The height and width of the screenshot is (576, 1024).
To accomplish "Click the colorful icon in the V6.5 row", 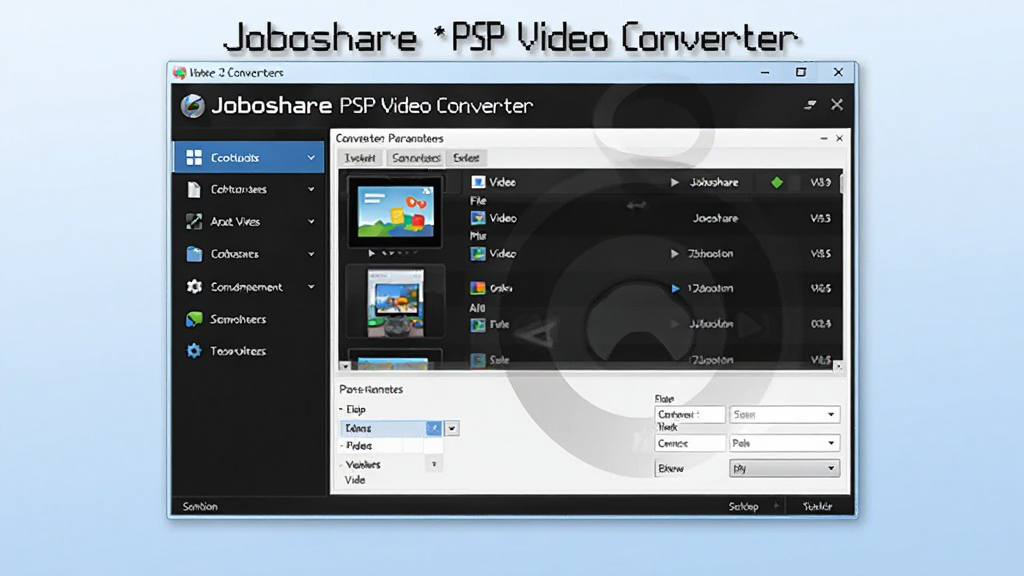I will point(478,288).
